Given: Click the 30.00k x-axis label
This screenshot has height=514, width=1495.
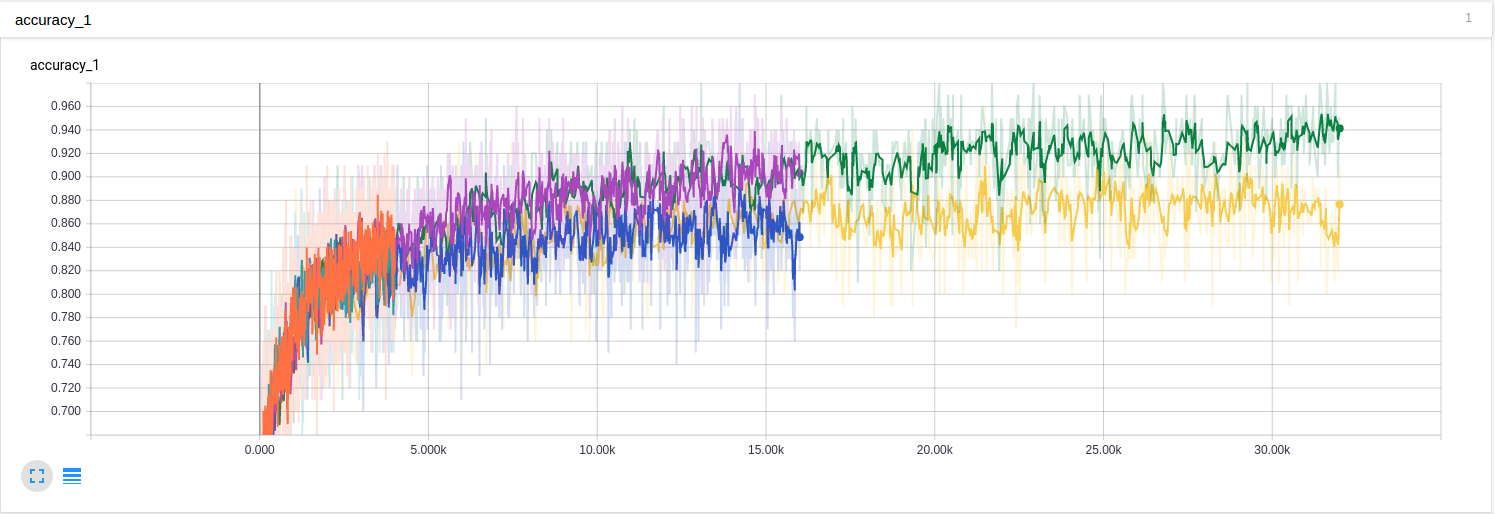Looking at the screenshot, I should point(1272,451).
